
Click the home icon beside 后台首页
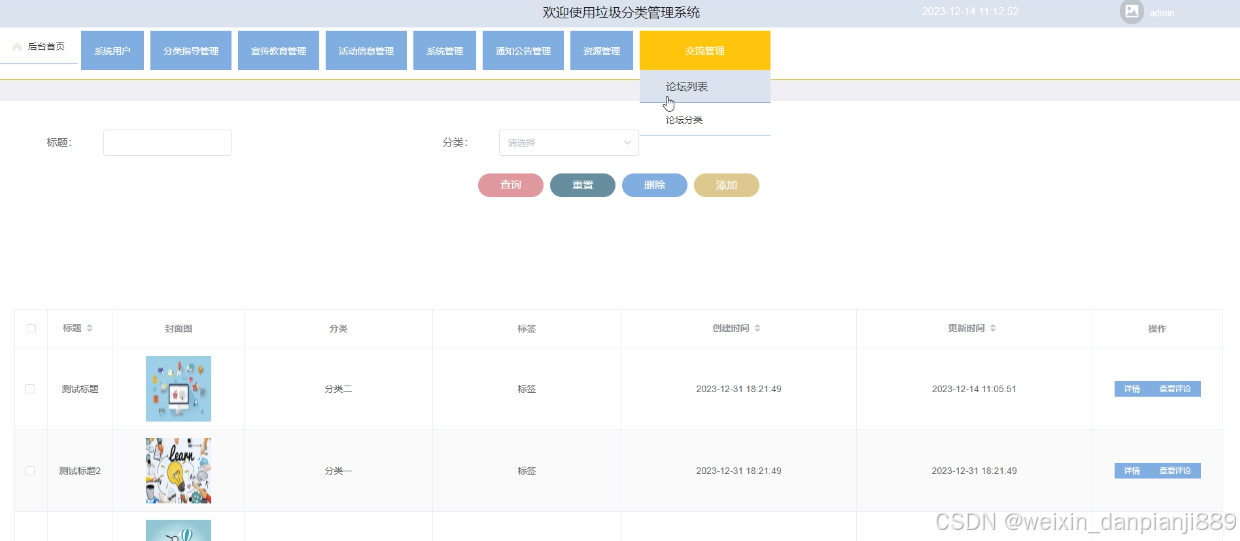click(x=17, y=47)
